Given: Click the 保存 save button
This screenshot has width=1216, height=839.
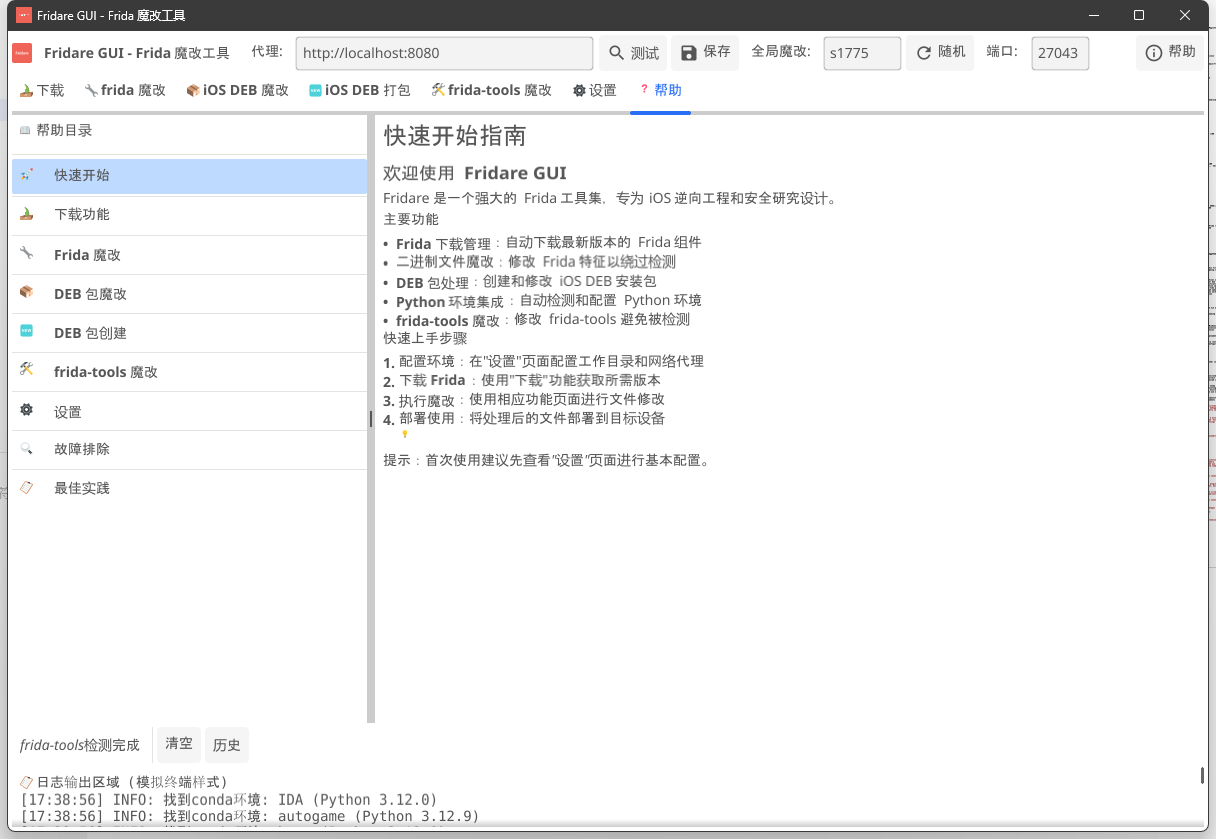Looking at the screenshot, I should pos(705,53).
